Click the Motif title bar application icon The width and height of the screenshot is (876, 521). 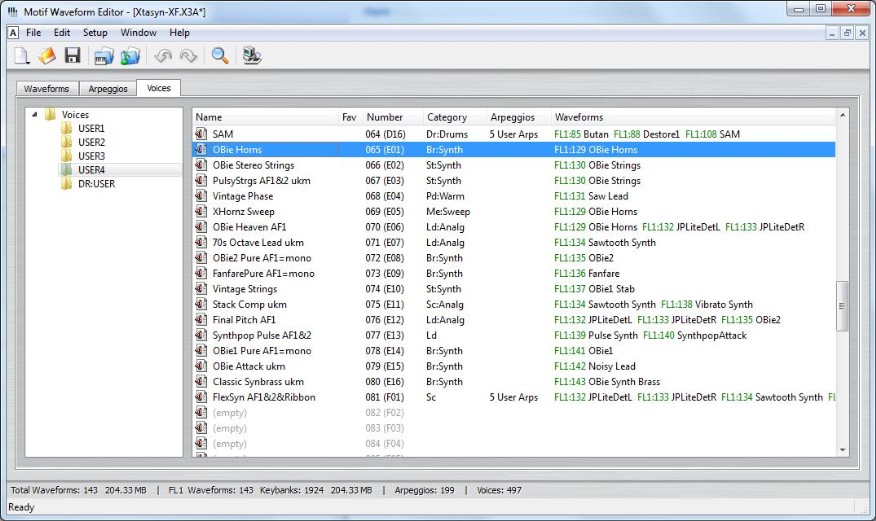(x=13, y=12)
